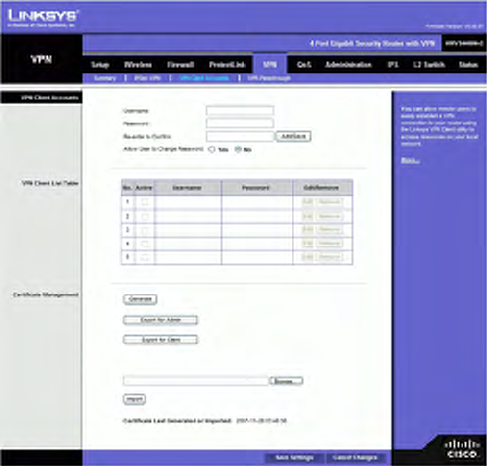The width and height of the screenshot is (487, 466).
Task: Click the Export for Client button
Action: [x=160, y=340]
